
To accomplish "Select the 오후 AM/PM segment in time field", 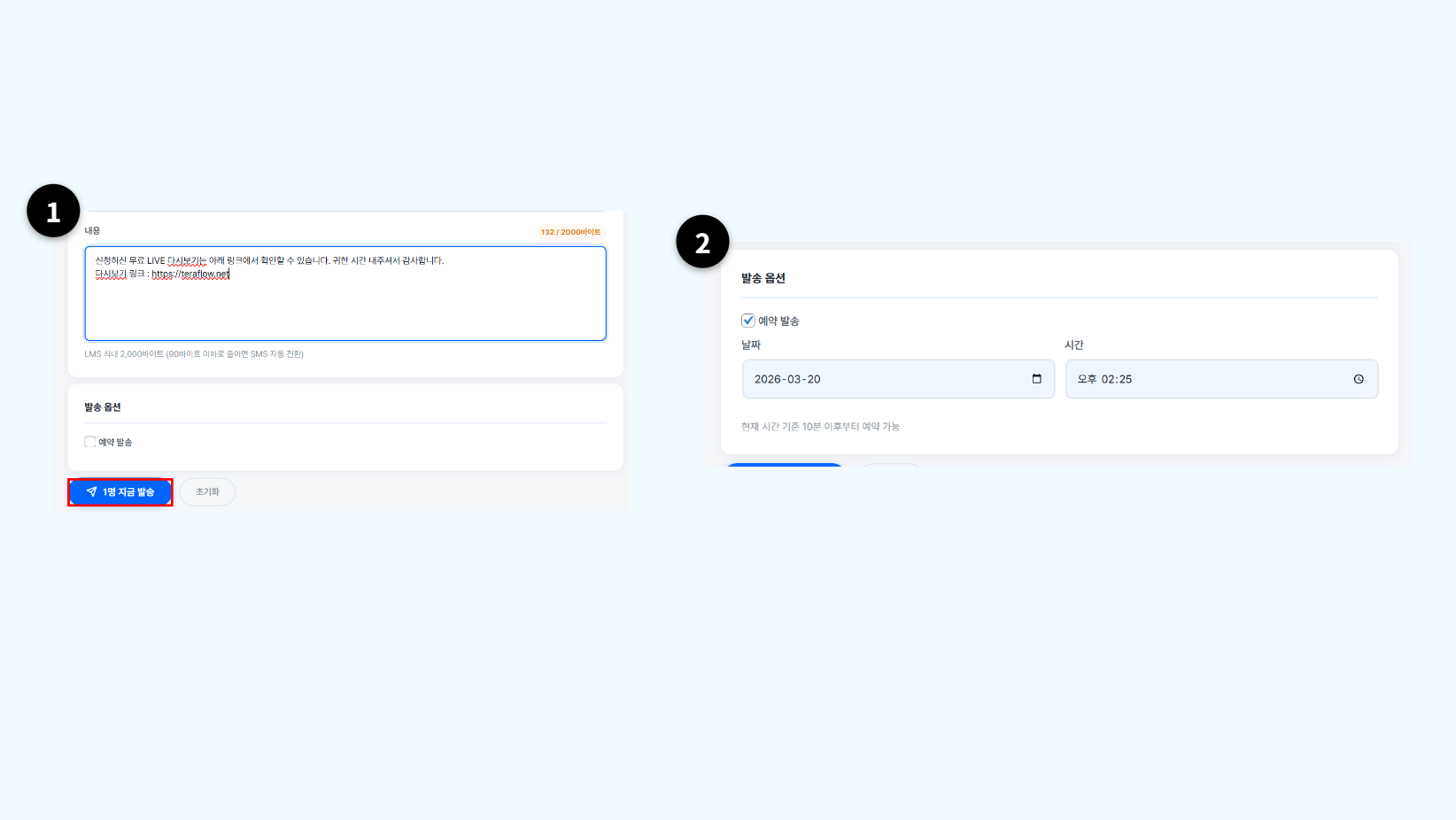I will tap(1087, 379).
